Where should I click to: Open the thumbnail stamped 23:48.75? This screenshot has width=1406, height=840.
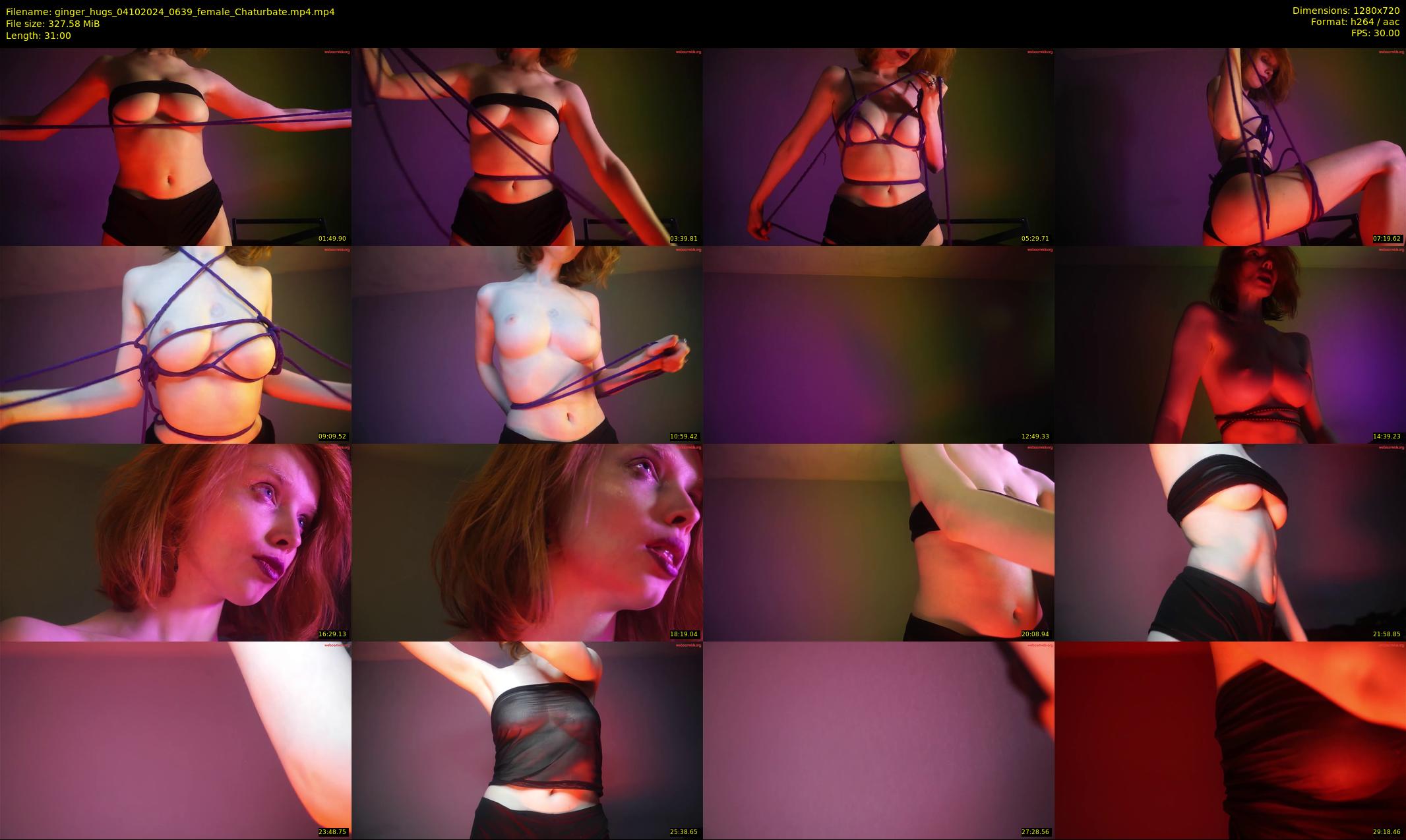pos(175,740)
